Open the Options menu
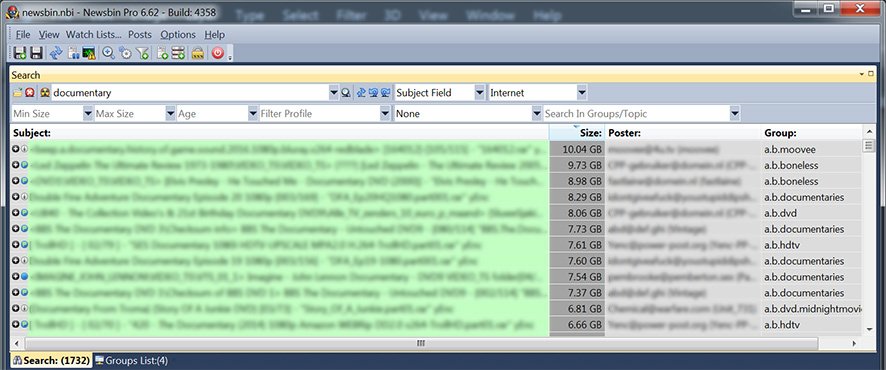The height and width of the screenshot is (370, 886). [178, 34]
